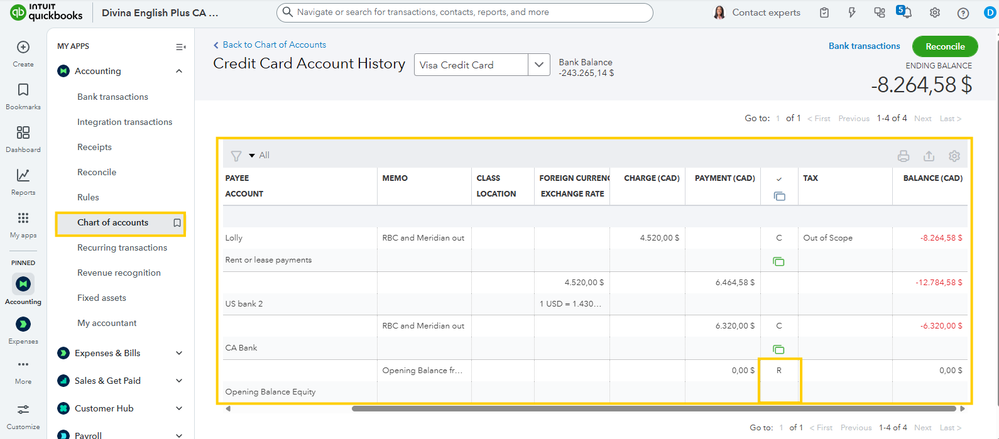999x439 pixels.
Task: Expand Expenses & Bills section
Action: pyautogui.click(x=179, y=353)
